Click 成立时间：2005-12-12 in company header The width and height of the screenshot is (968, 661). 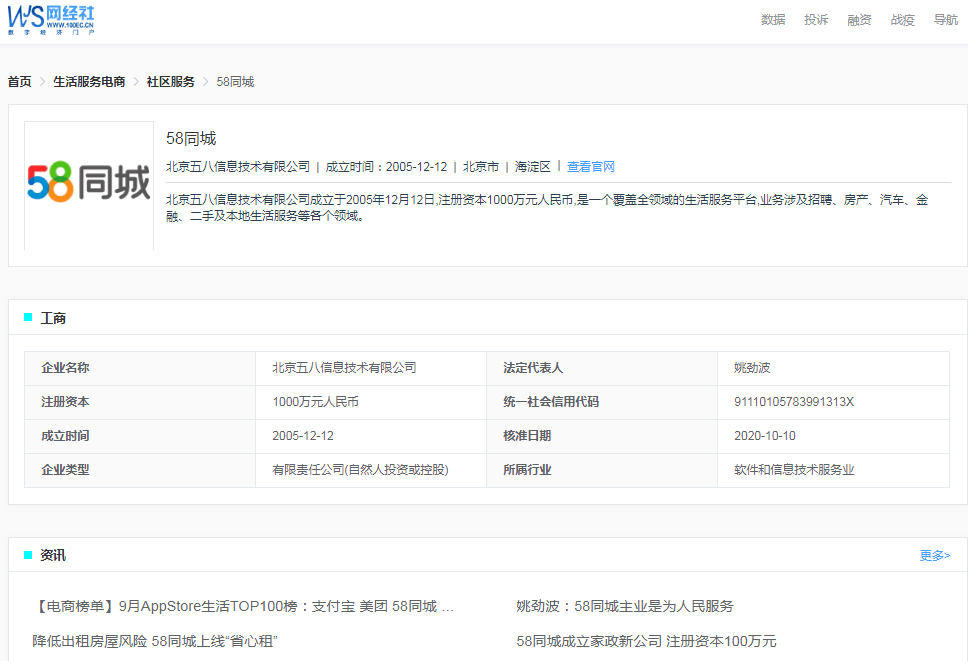[386, 167]
